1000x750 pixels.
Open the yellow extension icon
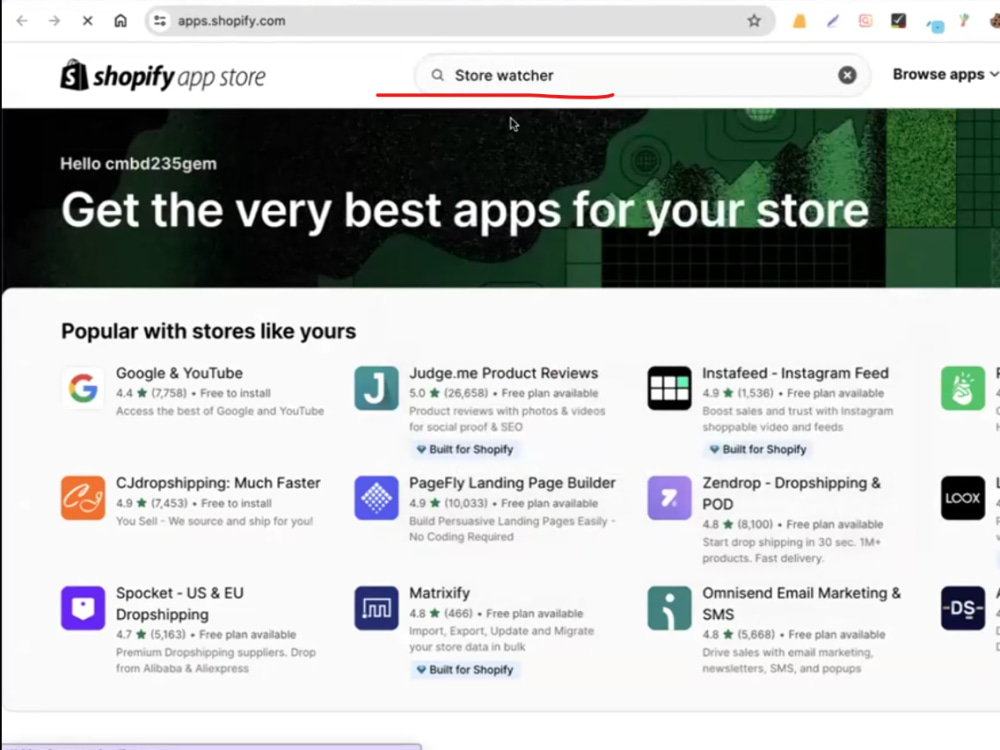[x=799, y=22]
